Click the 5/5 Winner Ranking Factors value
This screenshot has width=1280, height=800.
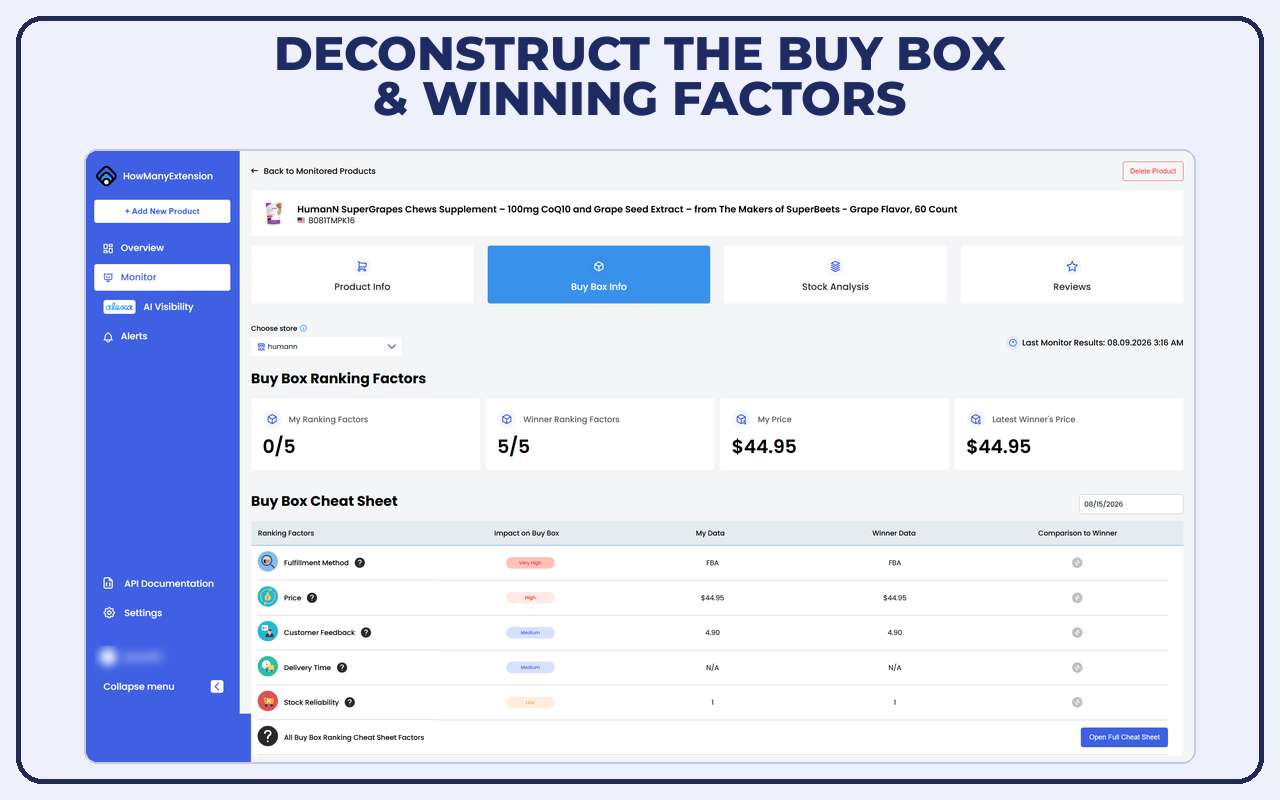[x=514, y=447]
